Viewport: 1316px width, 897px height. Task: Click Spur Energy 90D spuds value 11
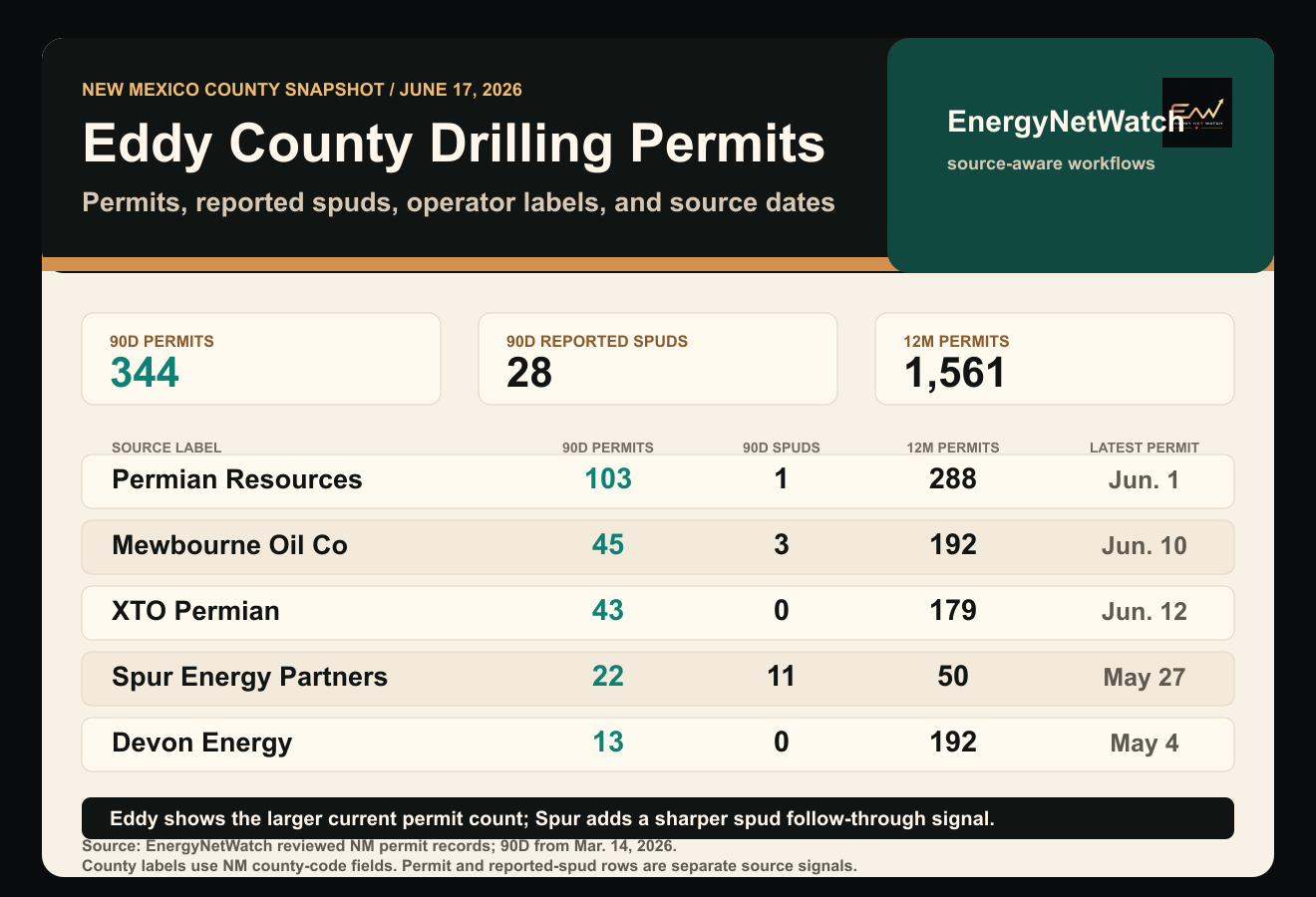[x=782, y=677]
